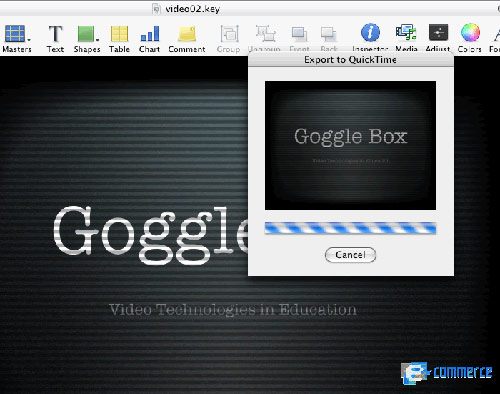
Task: Cancel the QuickTime export
Action: tap(350, 255)
